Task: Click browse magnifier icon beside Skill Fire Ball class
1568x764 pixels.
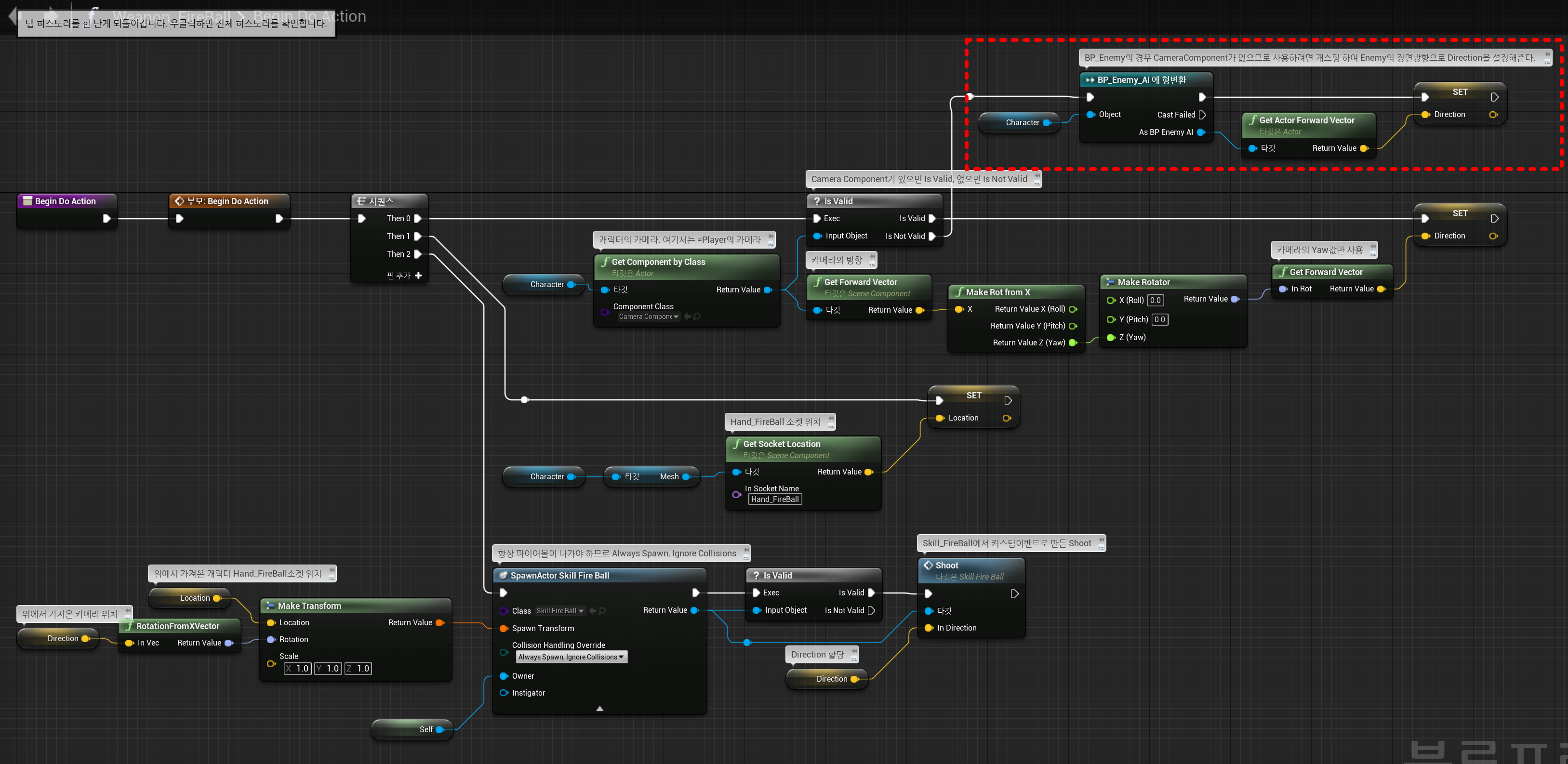Action: pyautogui.click(x=602, y=611)
